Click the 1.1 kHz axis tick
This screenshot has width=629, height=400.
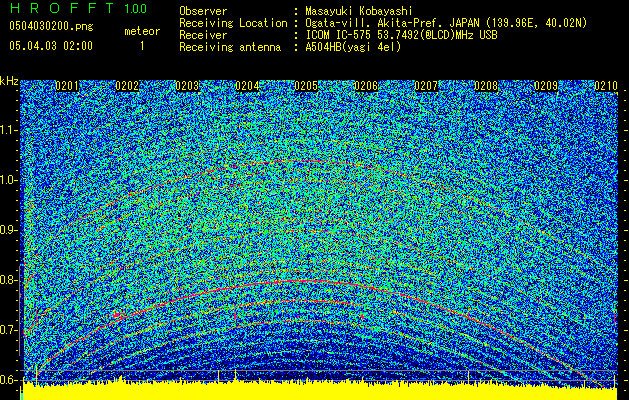[x=9, y=130]
